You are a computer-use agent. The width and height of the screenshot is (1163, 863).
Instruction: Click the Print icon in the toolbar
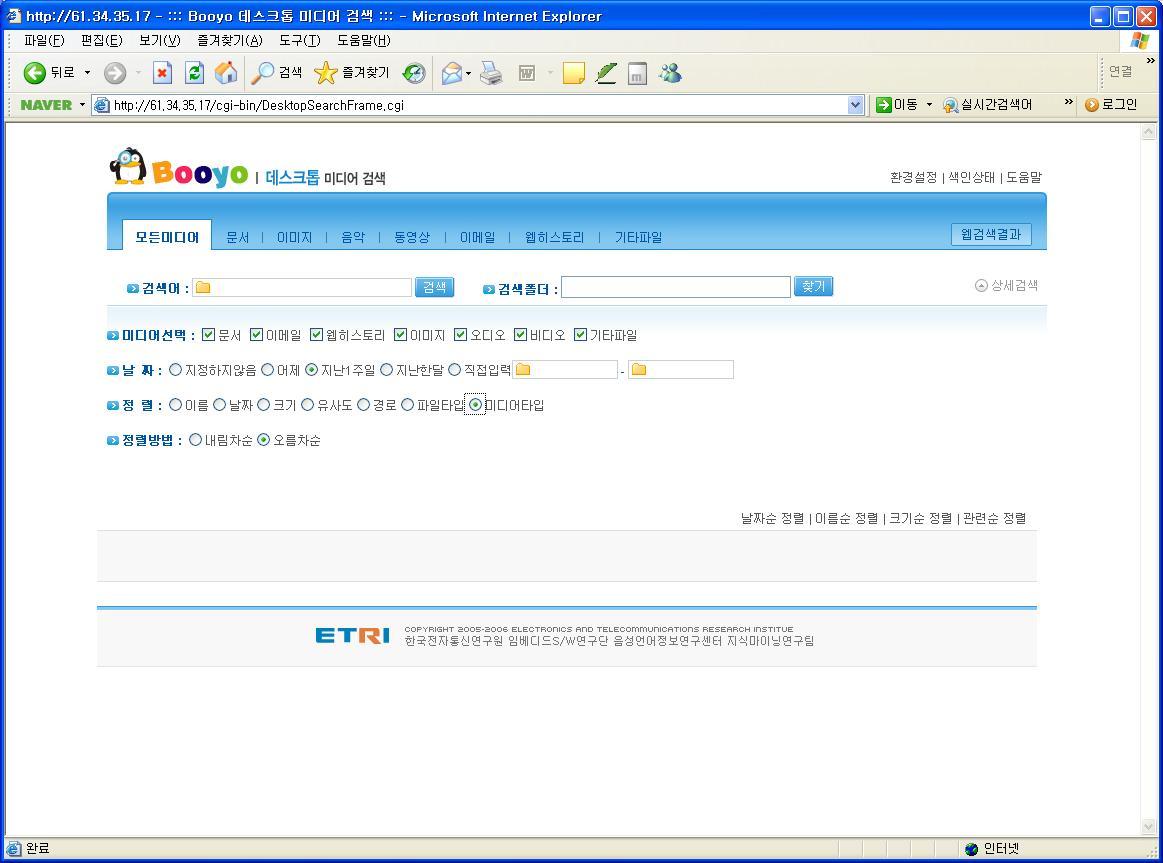pyautogui.click(x=490, y=72)
